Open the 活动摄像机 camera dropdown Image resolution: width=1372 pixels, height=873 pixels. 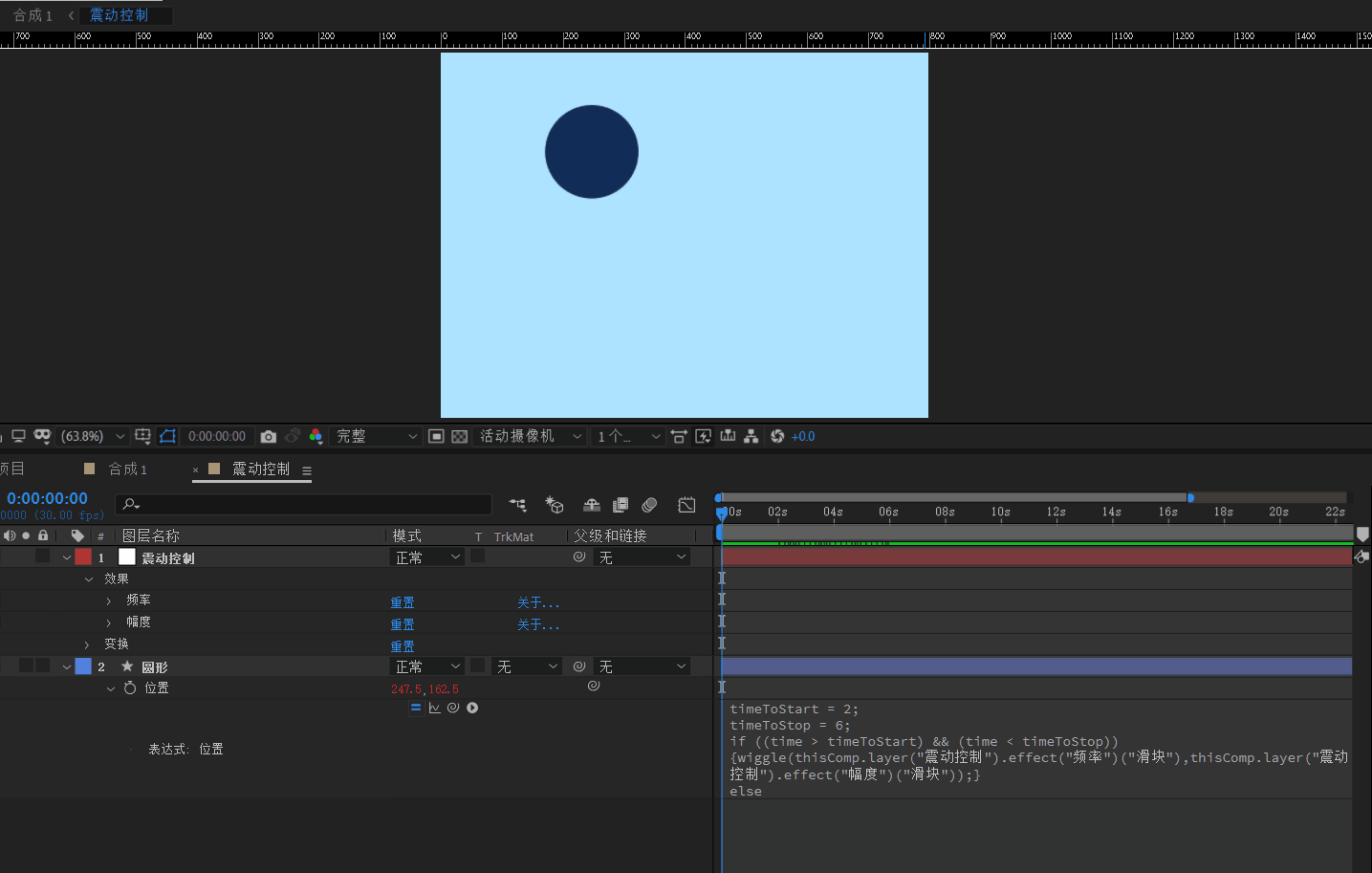[x=530, y=436]
